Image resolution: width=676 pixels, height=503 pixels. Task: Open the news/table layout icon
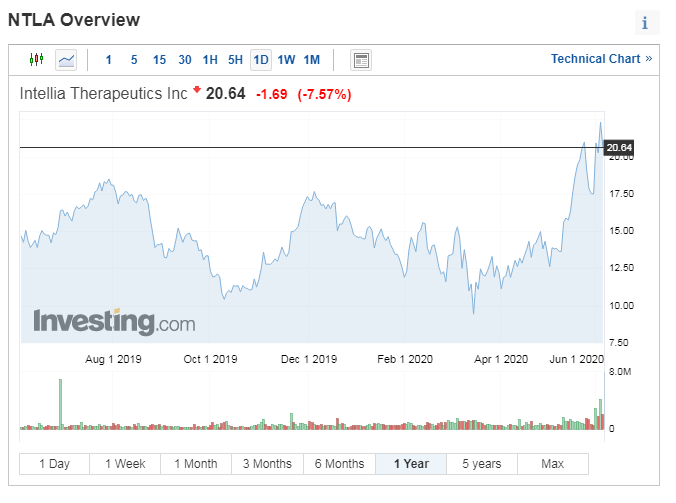(x=361, y=60)
